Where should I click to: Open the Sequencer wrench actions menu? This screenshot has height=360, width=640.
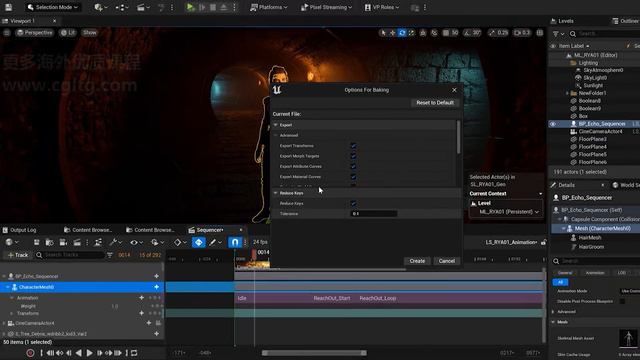coord(116,242)
